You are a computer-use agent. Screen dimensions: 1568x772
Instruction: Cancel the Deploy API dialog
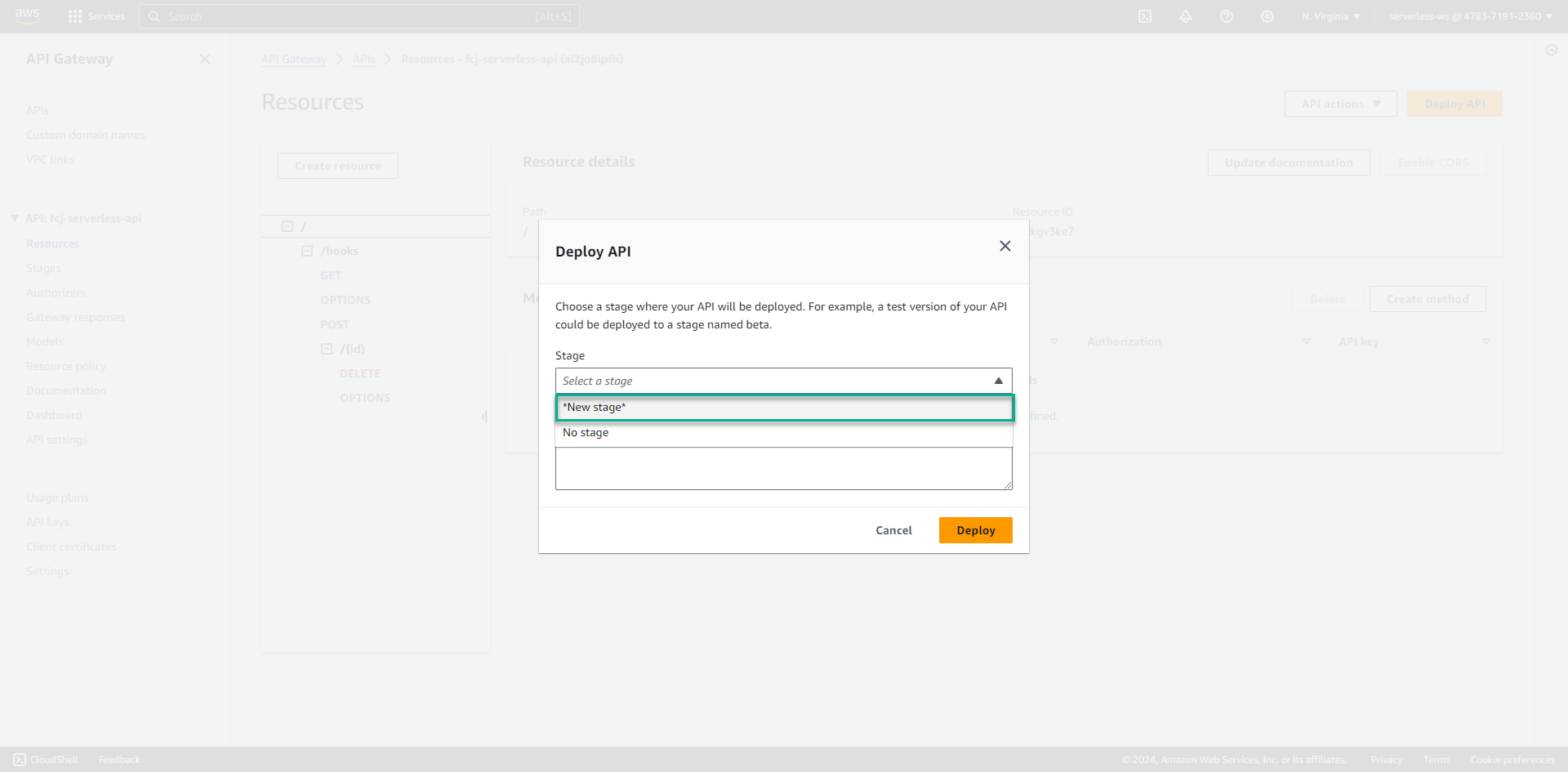click(x=893, y=530)
